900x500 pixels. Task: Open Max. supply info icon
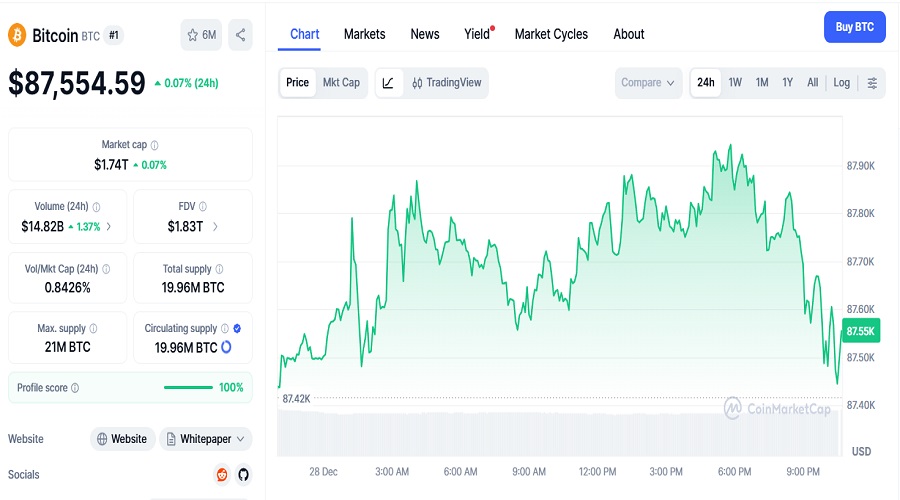[x=93, y=328]
